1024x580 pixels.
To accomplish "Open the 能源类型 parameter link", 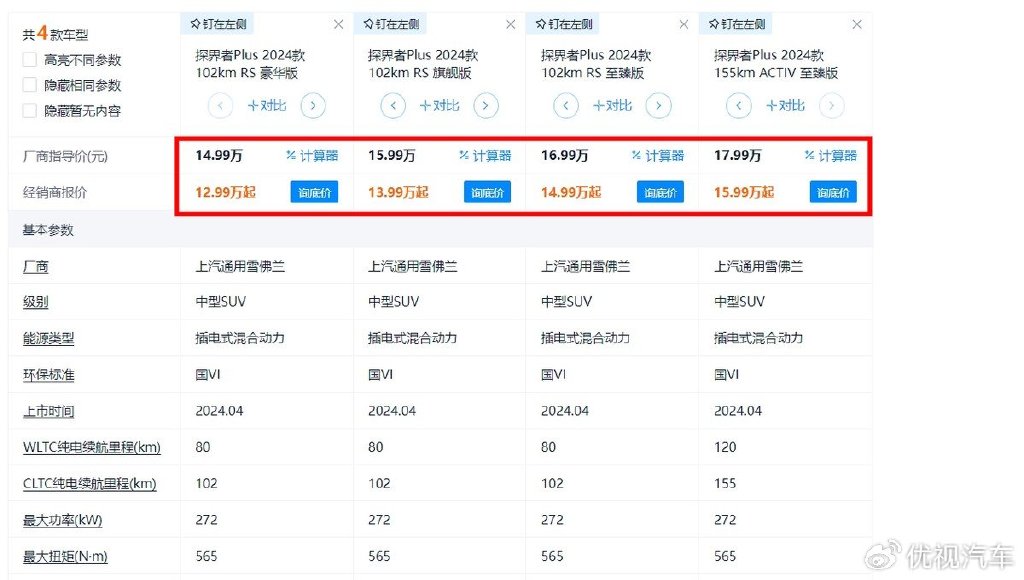I will [x=48, y=338].
